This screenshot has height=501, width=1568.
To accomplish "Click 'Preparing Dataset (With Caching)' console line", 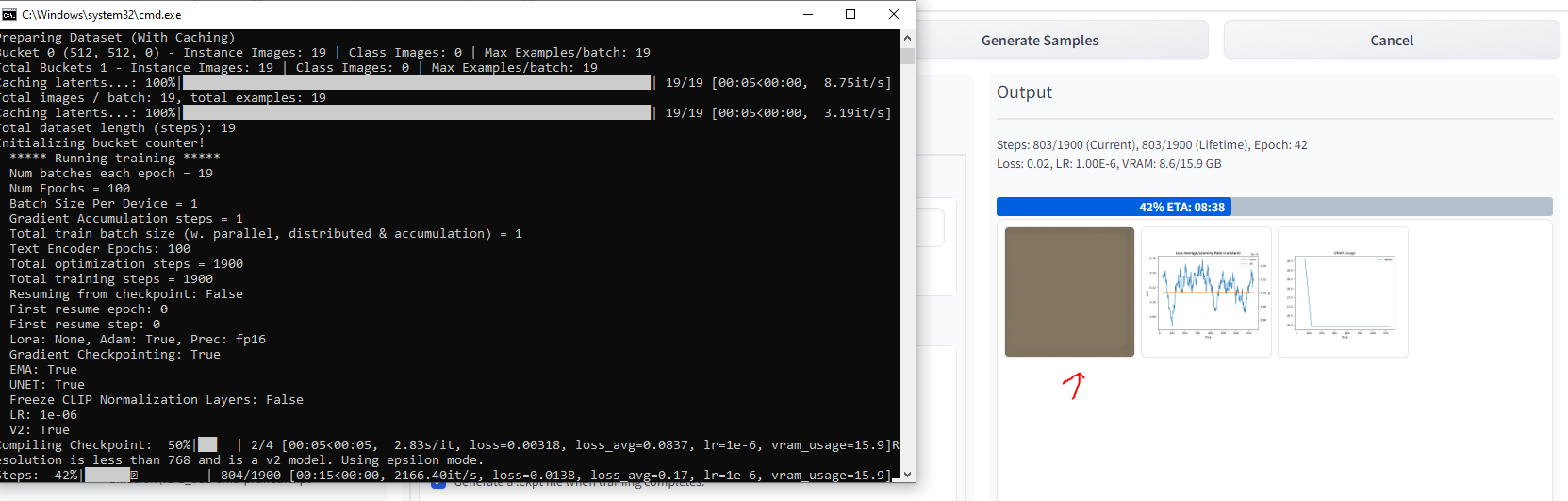I will click(116, 38).
